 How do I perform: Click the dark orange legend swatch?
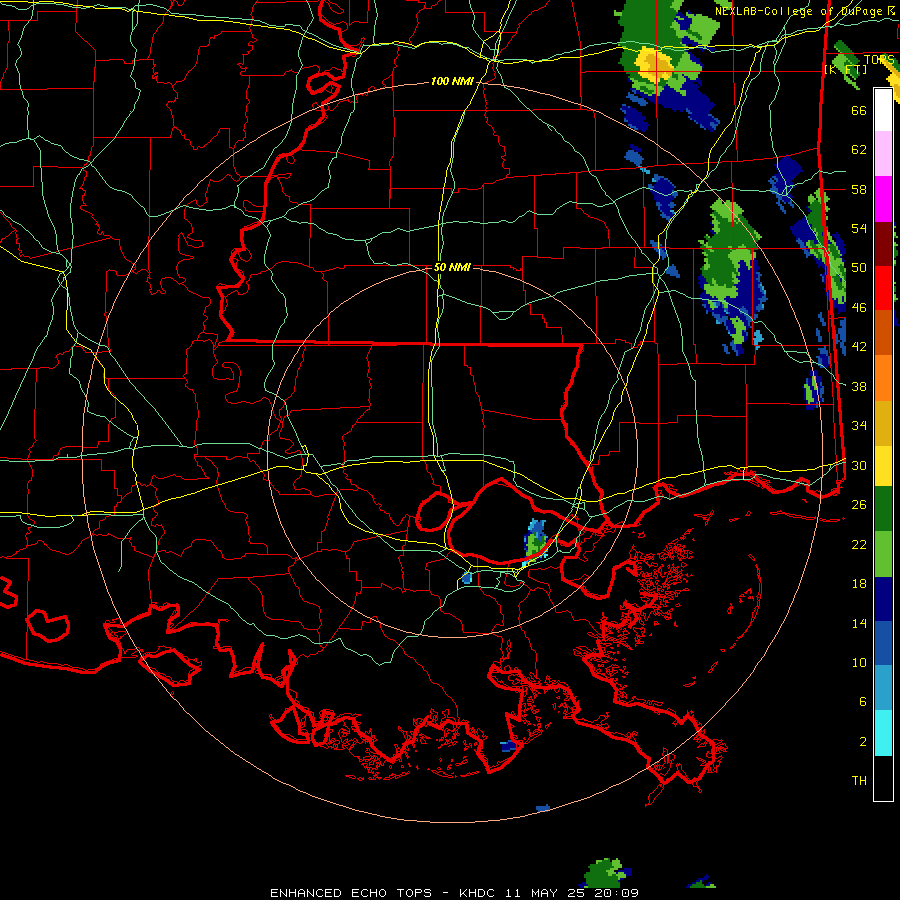(x=883, y=332)
